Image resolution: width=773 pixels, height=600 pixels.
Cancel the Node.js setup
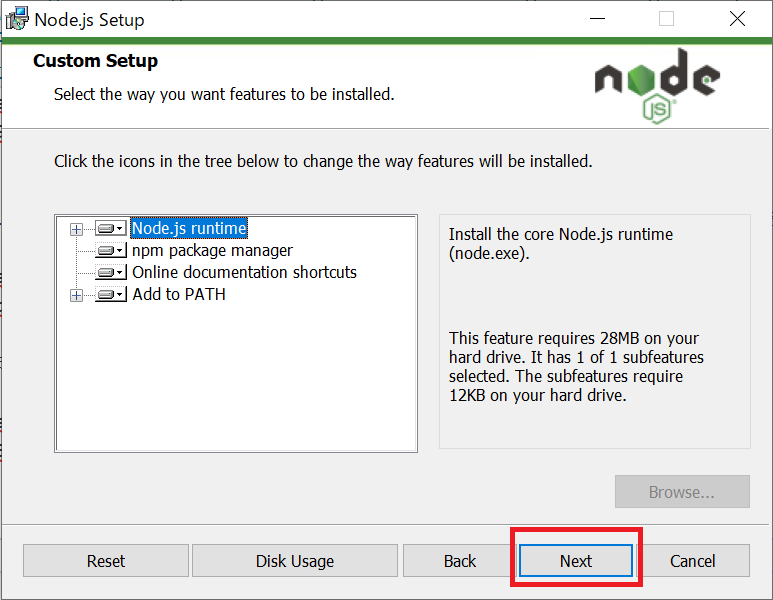point(693,561)
